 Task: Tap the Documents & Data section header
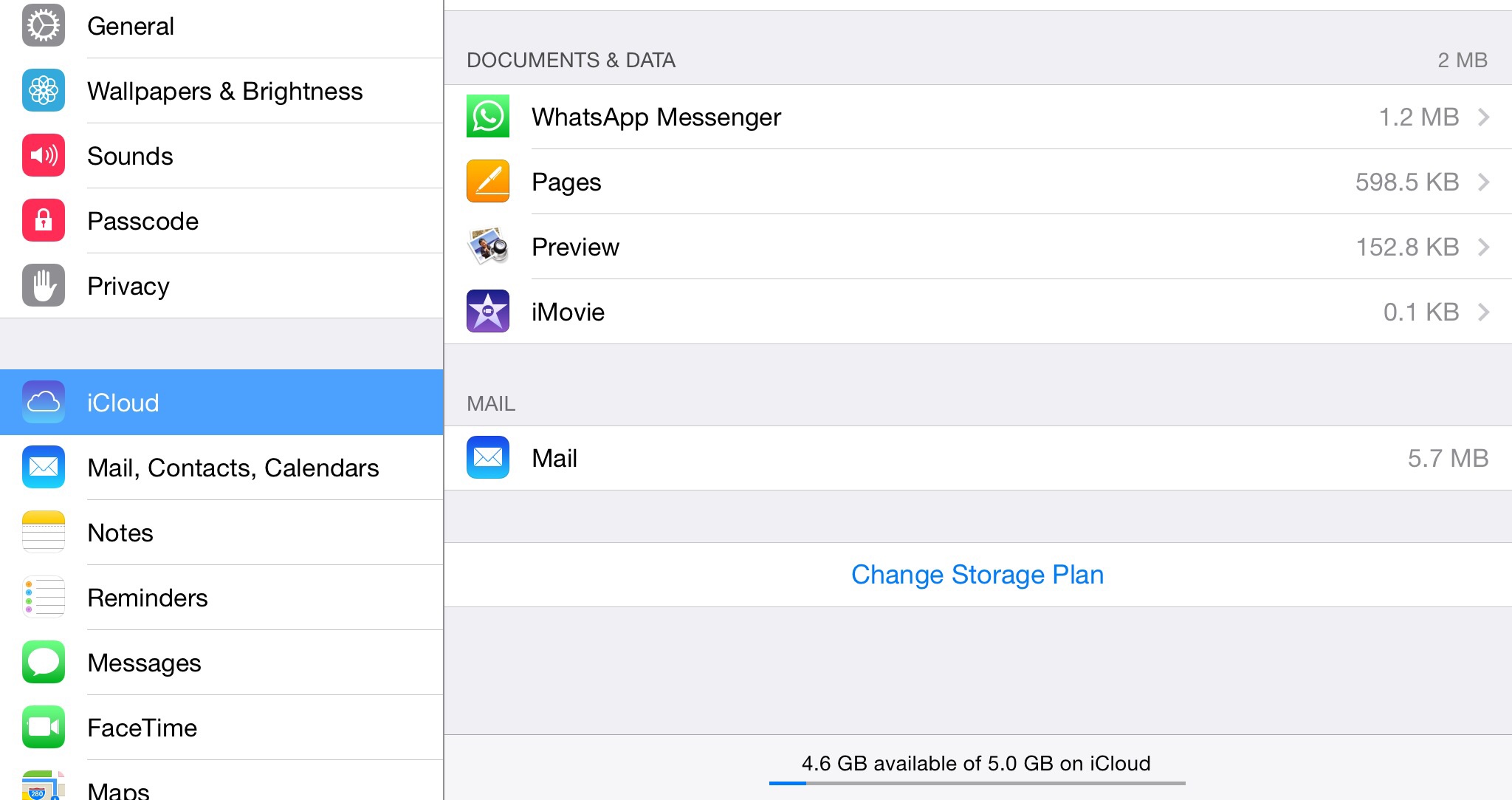pyautogui.click(x=571, y=60)
